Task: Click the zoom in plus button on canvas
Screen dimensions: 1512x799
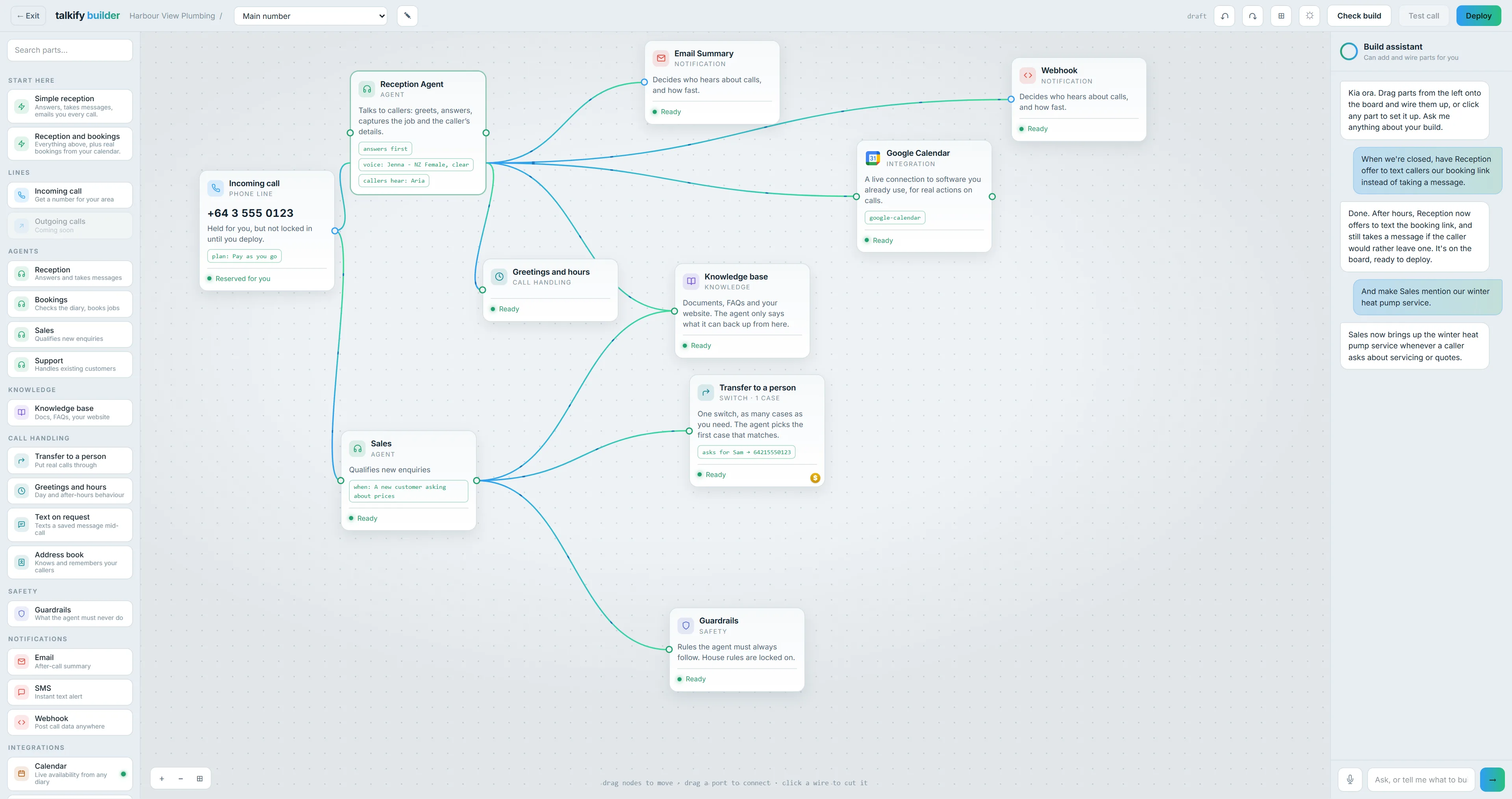Action: (x=162, y=779)
